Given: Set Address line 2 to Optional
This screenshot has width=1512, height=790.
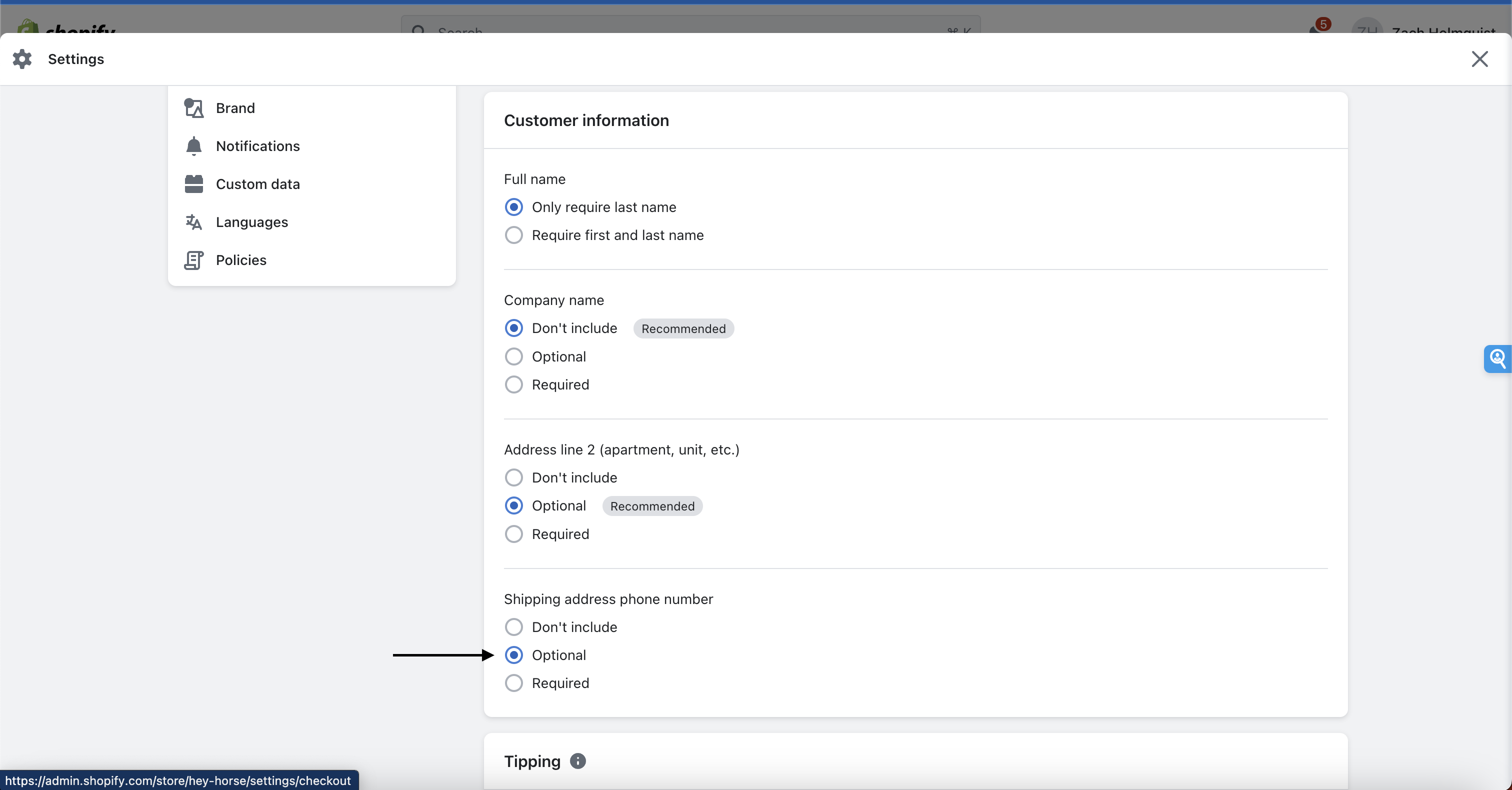Looking at the screenshot, I should click(513, 506).
